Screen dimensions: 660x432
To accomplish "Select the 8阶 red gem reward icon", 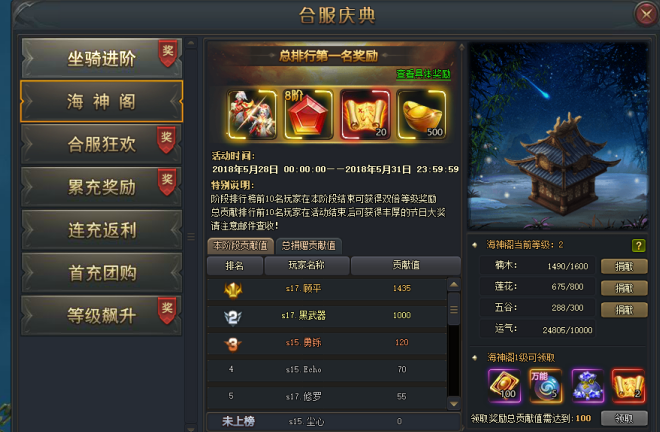I will tap(308, 115).
